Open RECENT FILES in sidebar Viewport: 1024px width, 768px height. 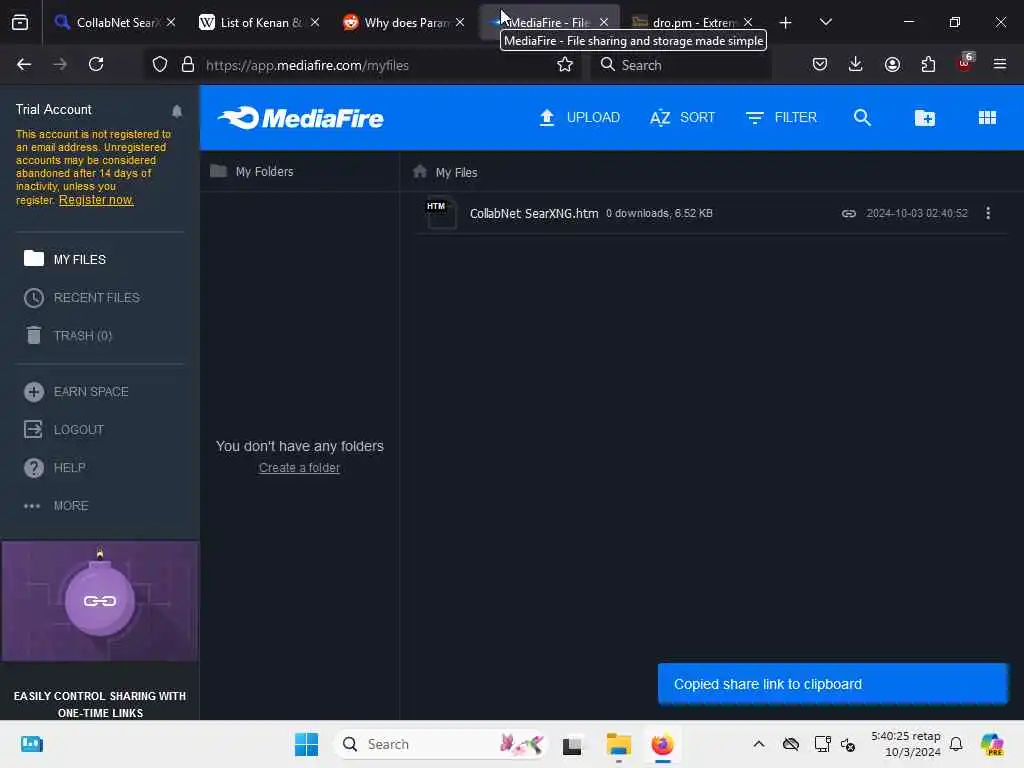coord(82,298)
